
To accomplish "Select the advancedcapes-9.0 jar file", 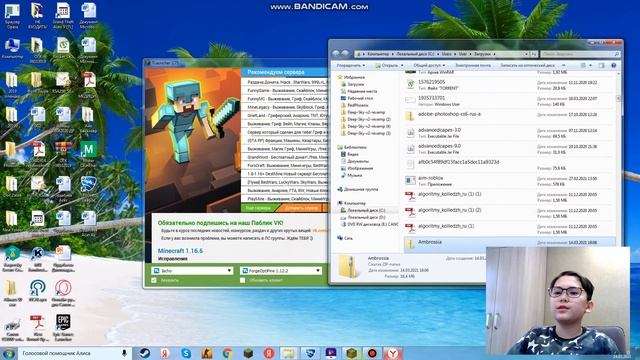I will [510, 149].
